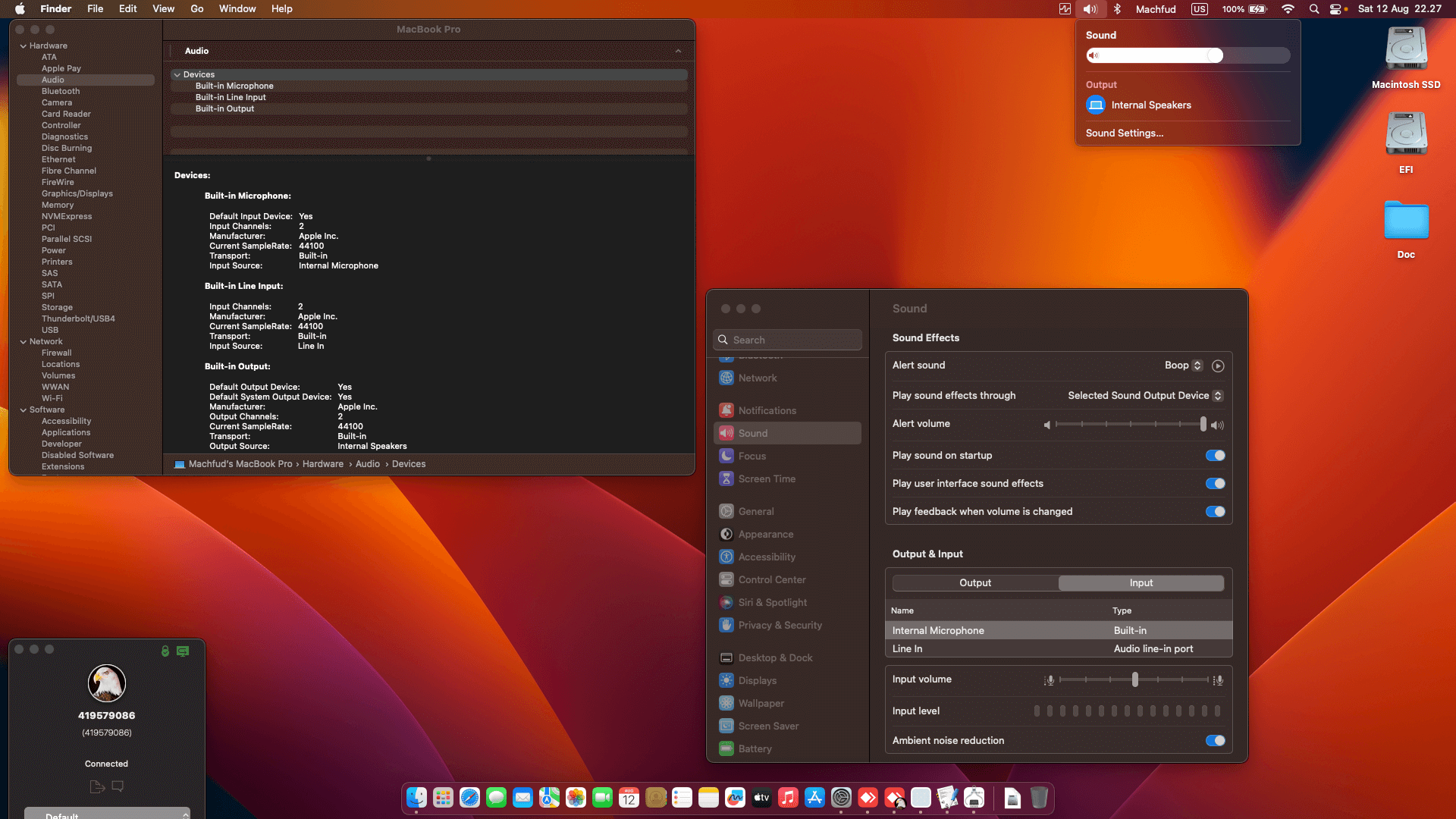Click the green padlock security icon
This screenshot has width=1456, height=819.
165,651
